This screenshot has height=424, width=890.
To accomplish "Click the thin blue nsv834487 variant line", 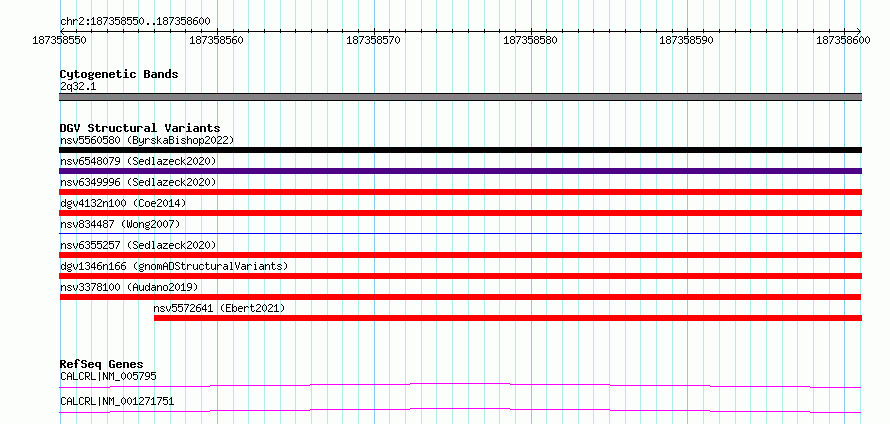I will [x=460, y=233].
